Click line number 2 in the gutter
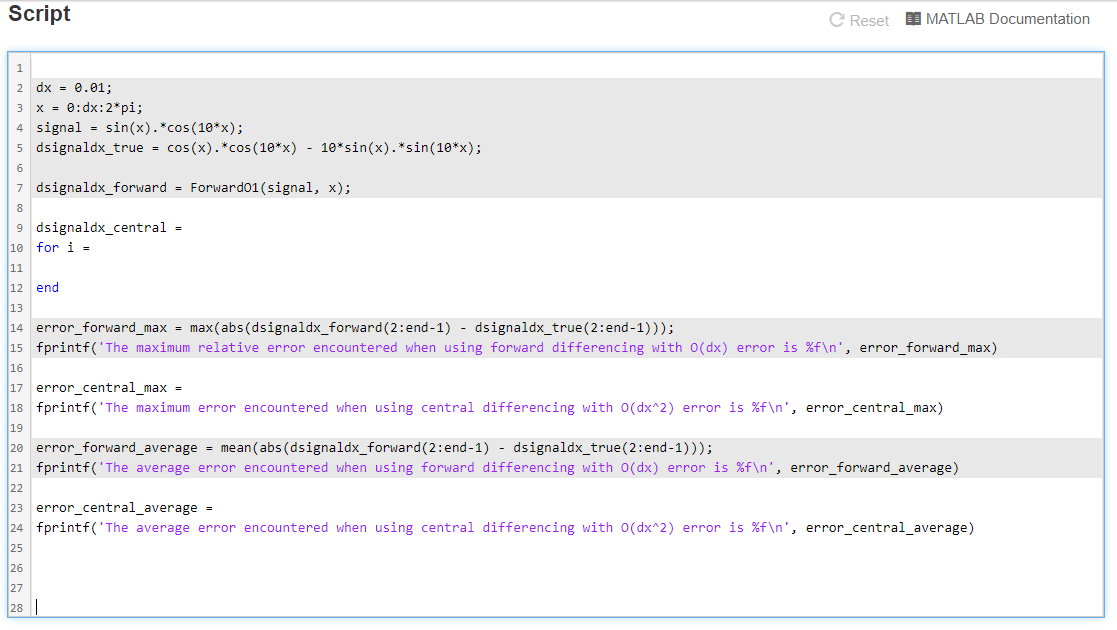Screen dimensions: 1117x630 point(19,87)
